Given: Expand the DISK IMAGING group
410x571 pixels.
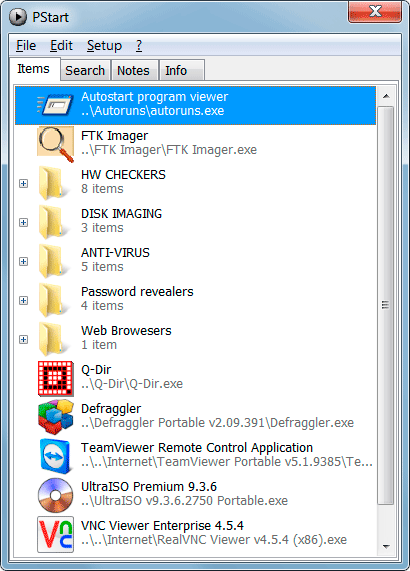Looking at the screenshot, I should 23,223.
